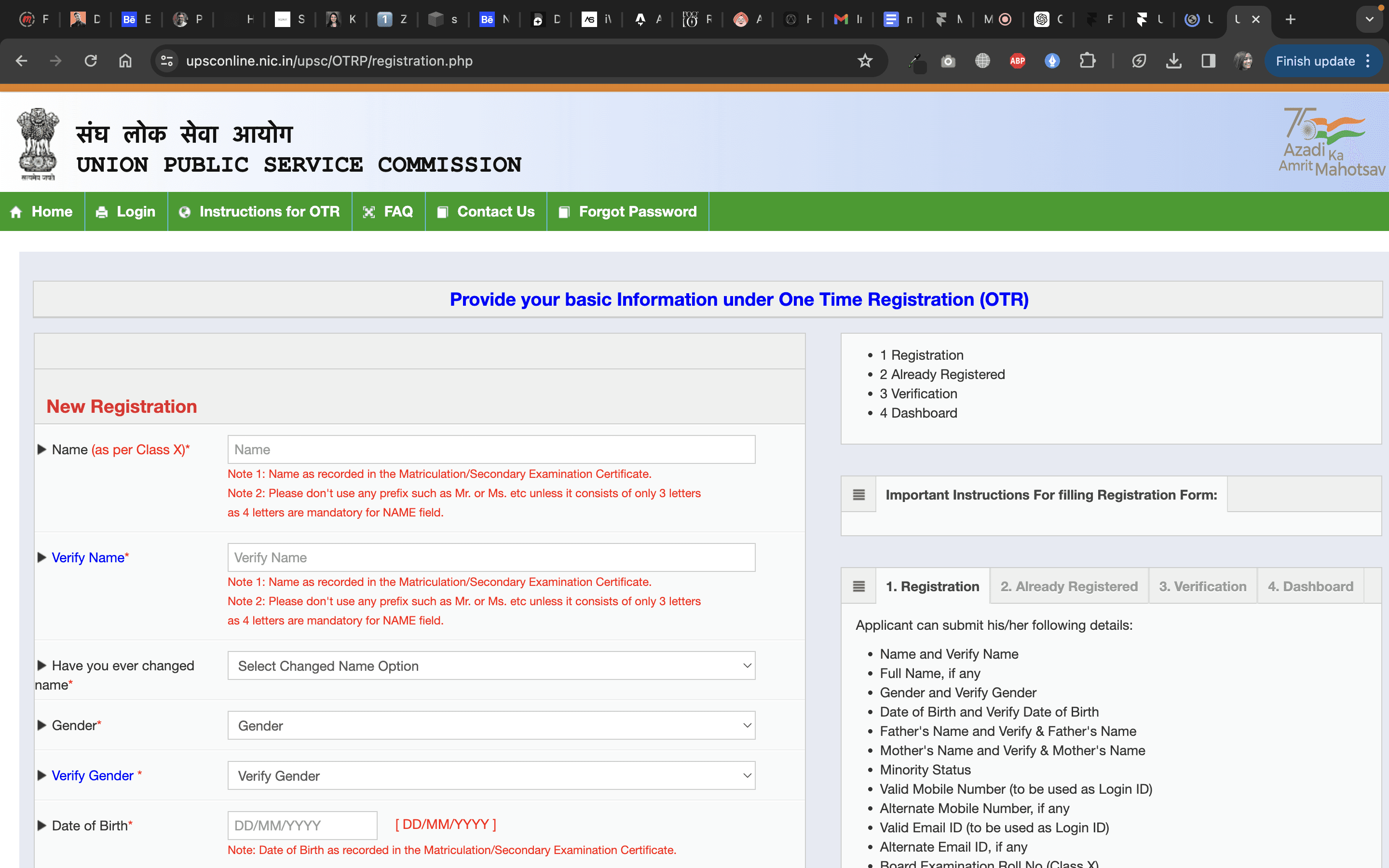Click the Name input field

(x=491, y=449)
